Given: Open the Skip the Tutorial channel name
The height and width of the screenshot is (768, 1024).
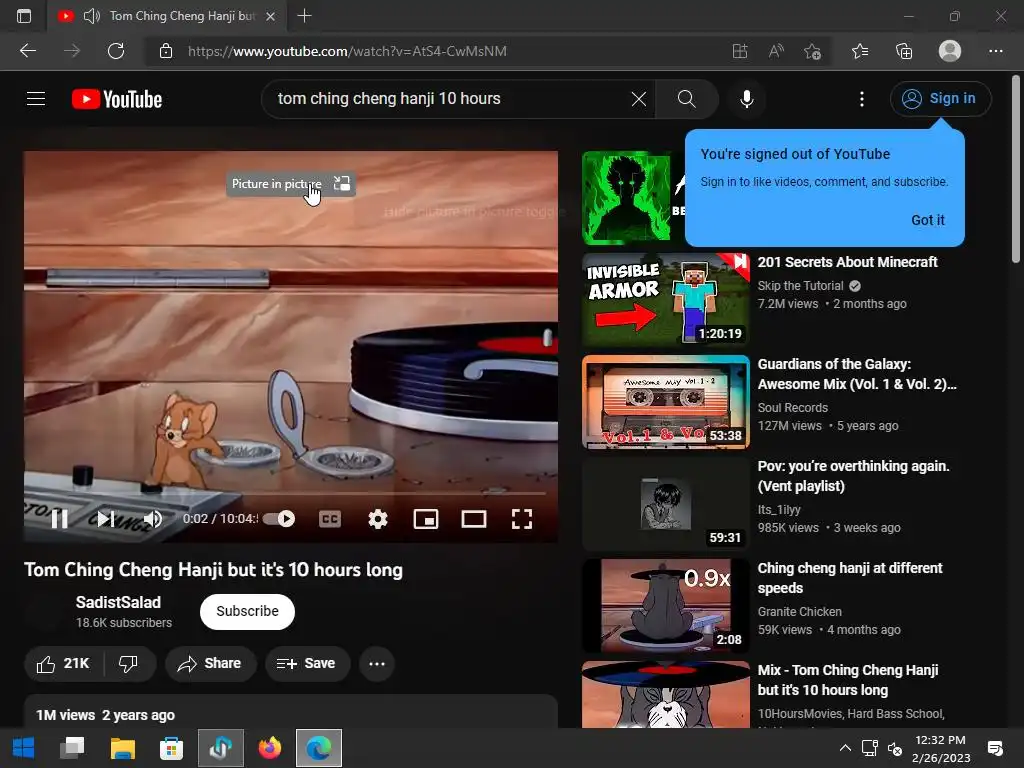Looking at the screenshot, I should [801, 285].
